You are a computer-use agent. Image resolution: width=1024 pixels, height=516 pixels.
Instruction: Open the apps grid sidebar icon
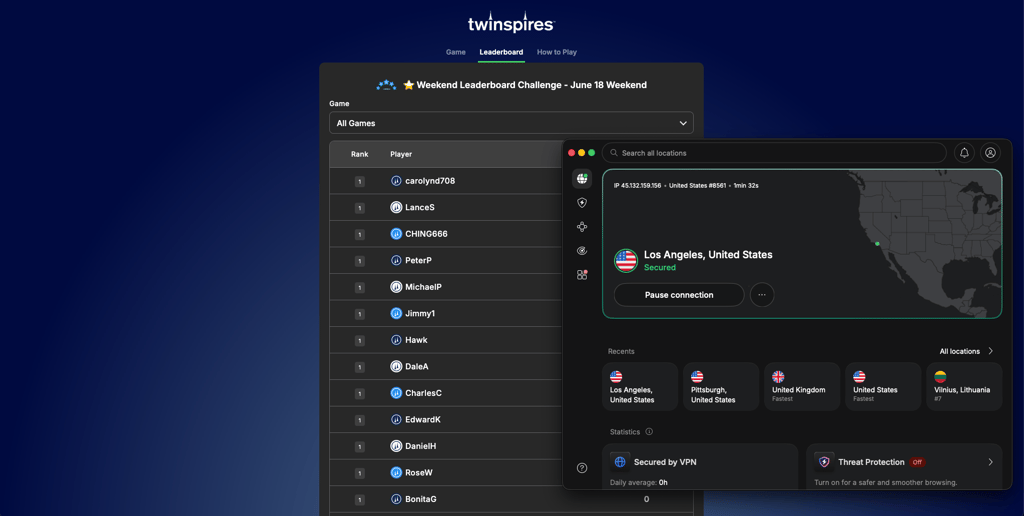tap(582, 275)
